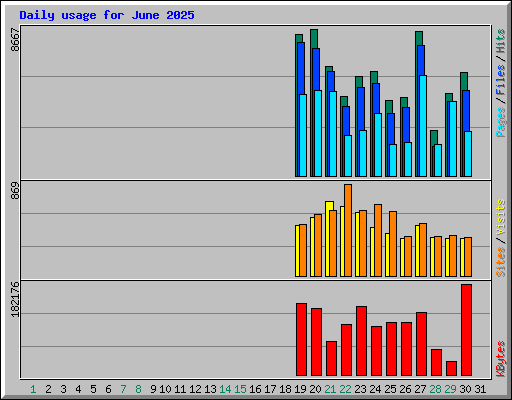
Task: Click the yellow Visits bar for day 21
Action: click(327, 239)
